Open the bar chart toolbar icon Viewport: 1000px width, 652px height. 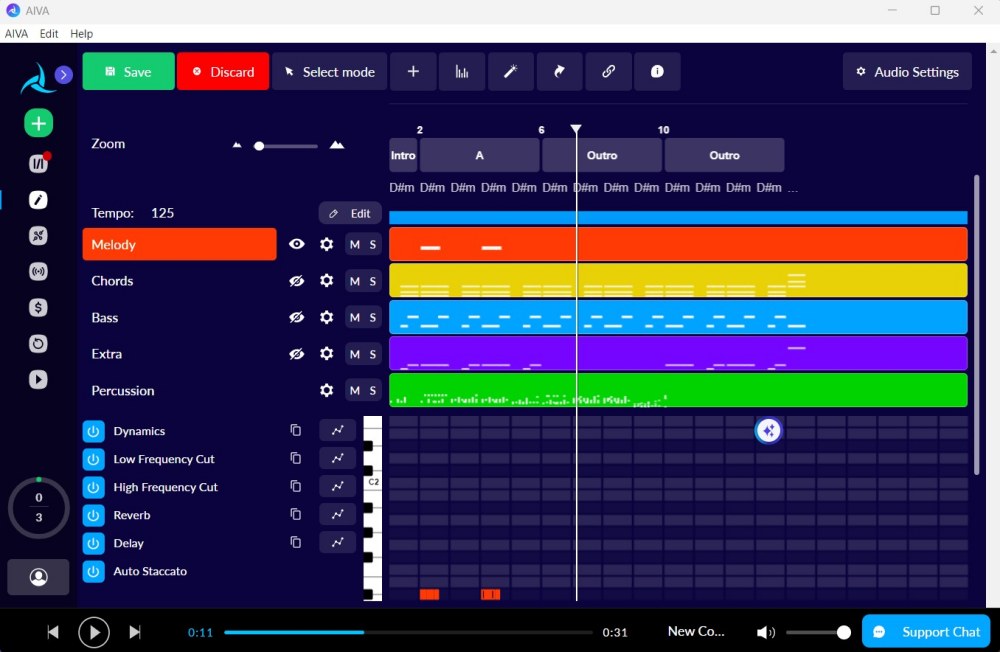[x=462, y=71]
